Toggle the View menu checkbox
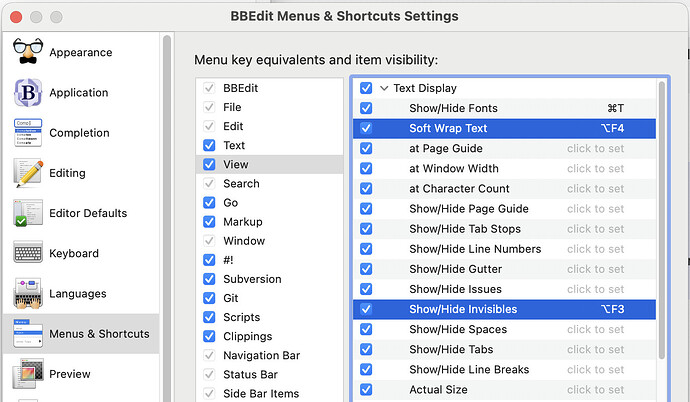The image size is (690, 402). coord(209,164)
